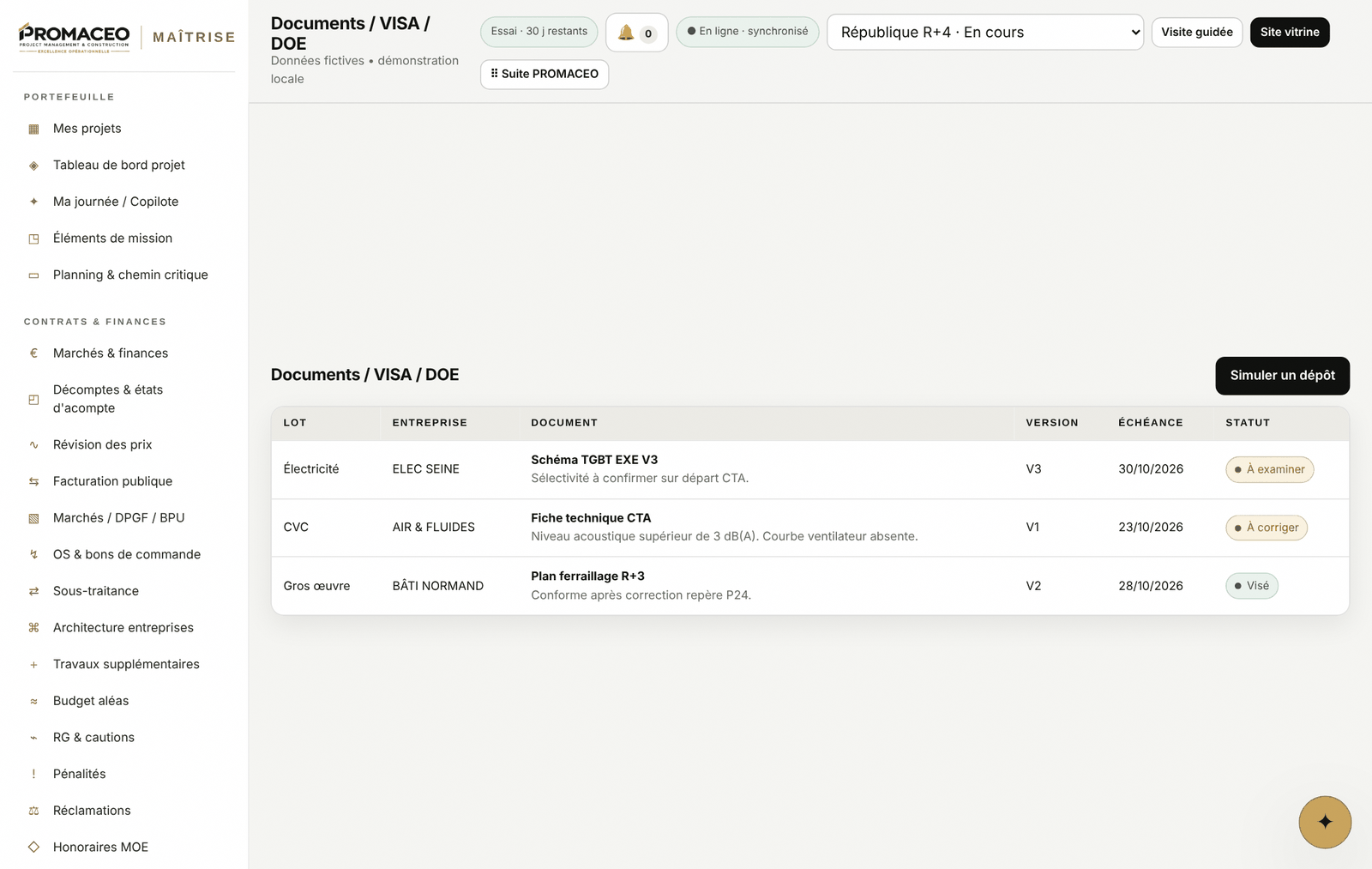1372x869 pixels.
Task: Click the OS & bons de commande icon
Action: 33,555
